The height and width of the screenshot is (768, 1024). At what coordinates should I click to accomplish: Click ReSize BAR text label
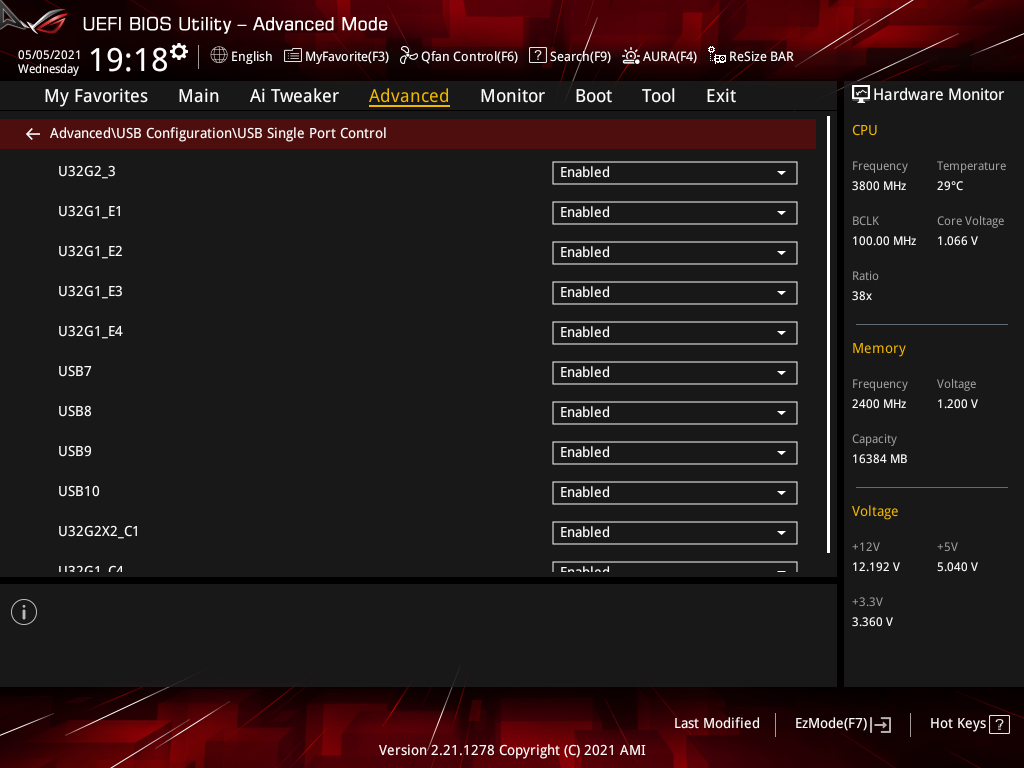761,57
